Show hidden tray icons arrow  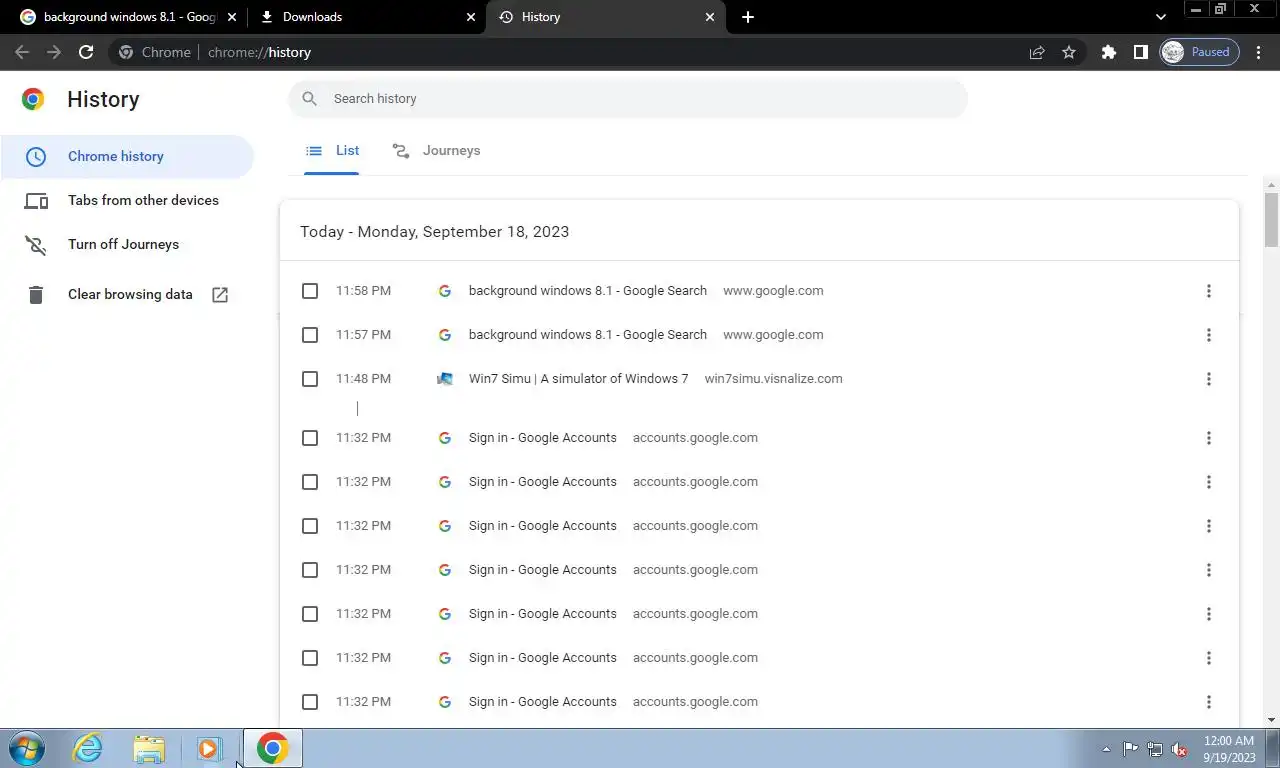1106,749
